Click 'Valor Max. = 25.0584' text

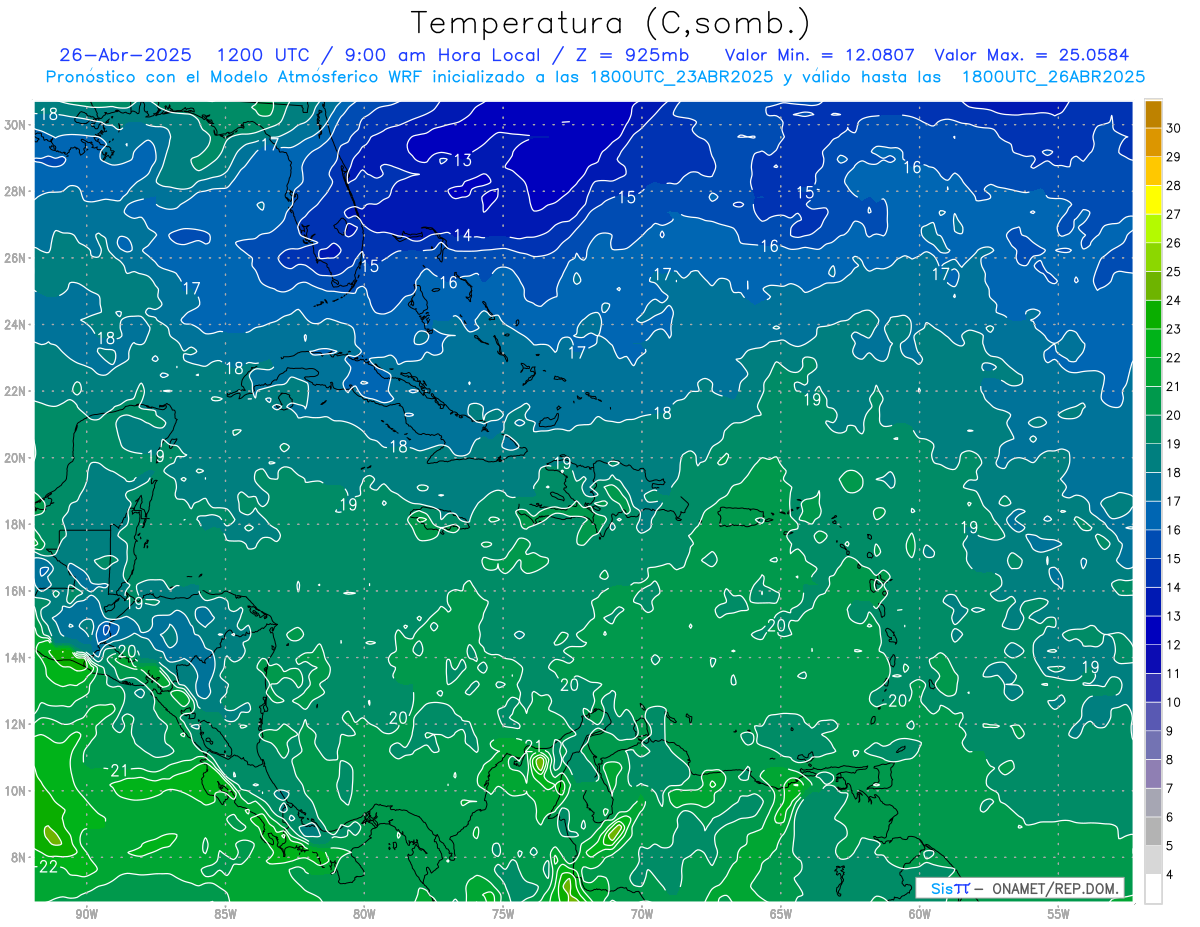point(1031,55)
